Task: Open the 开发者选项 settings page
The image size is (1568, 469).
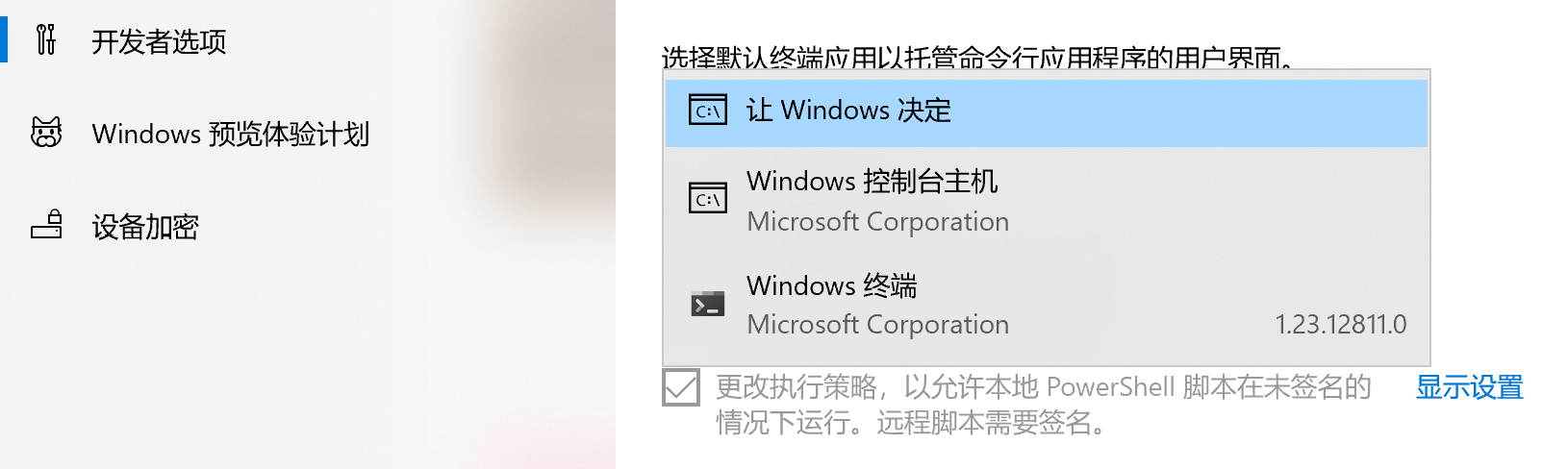Action: 159,42
